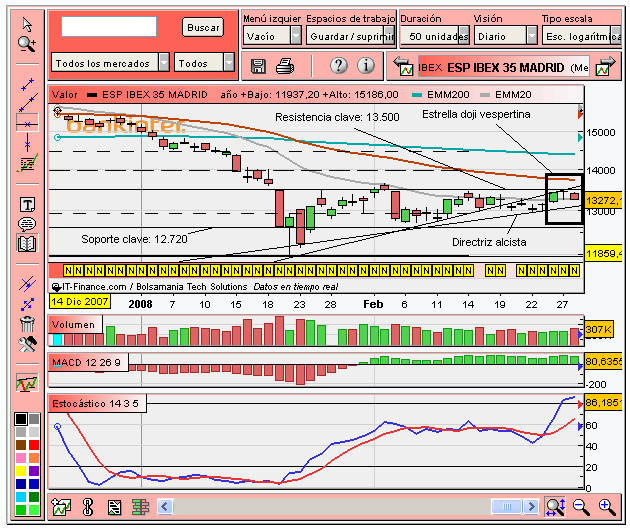
Task: Open the 'Todos' dropdown
Action: tap(204, 63)
